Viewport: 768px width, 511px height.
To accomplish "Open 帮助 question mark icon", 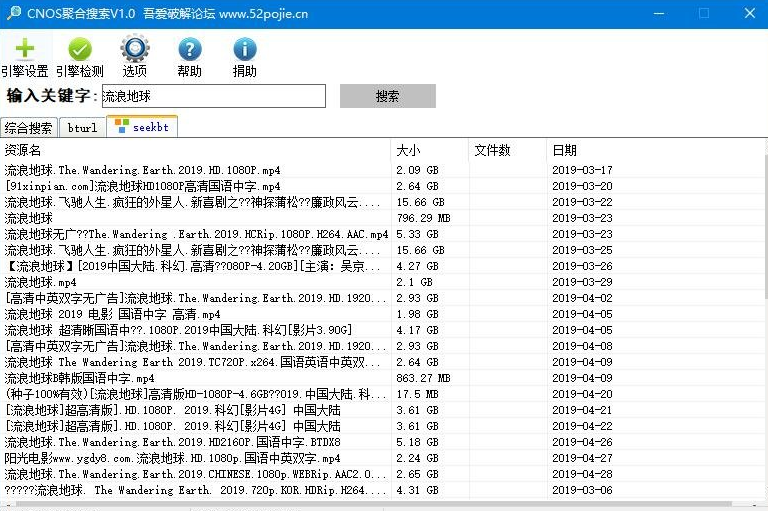I will click(189, 50).
